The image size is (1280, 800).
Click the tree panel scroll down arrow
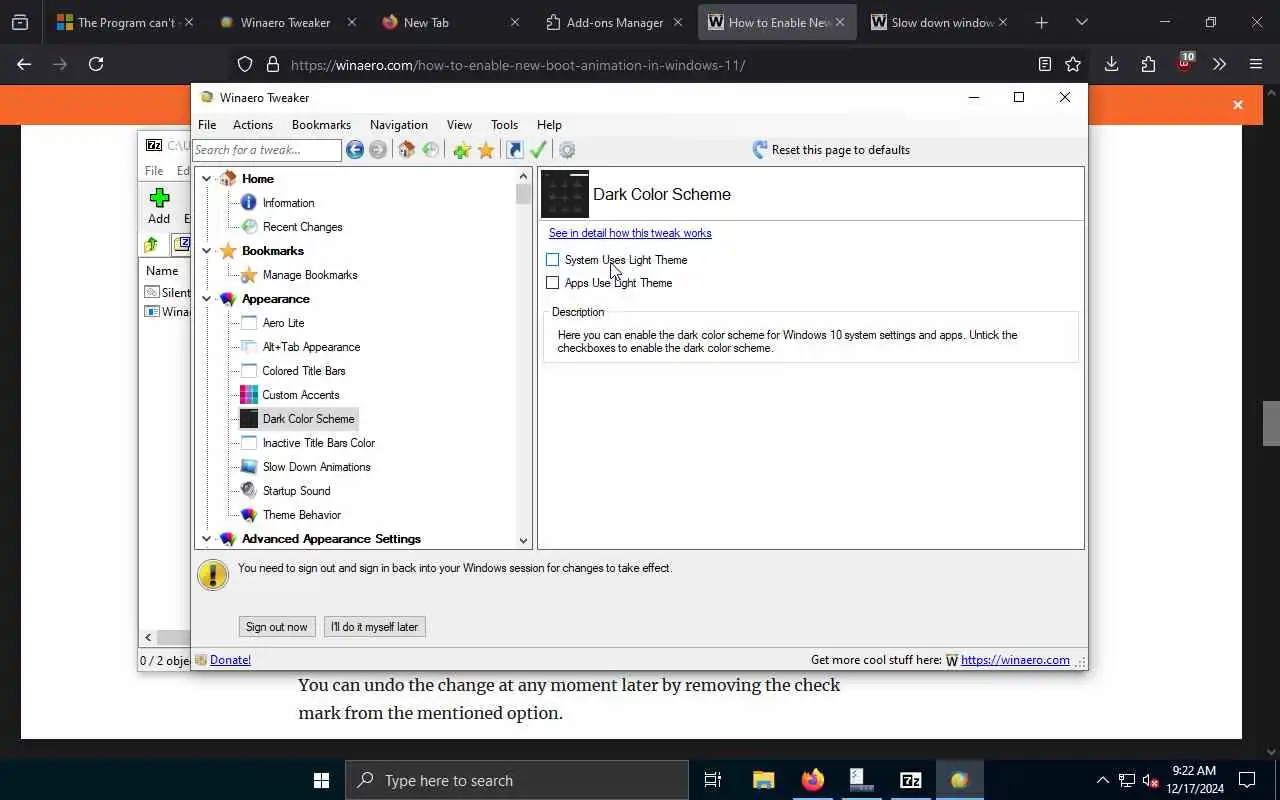(x=523, y=540)
